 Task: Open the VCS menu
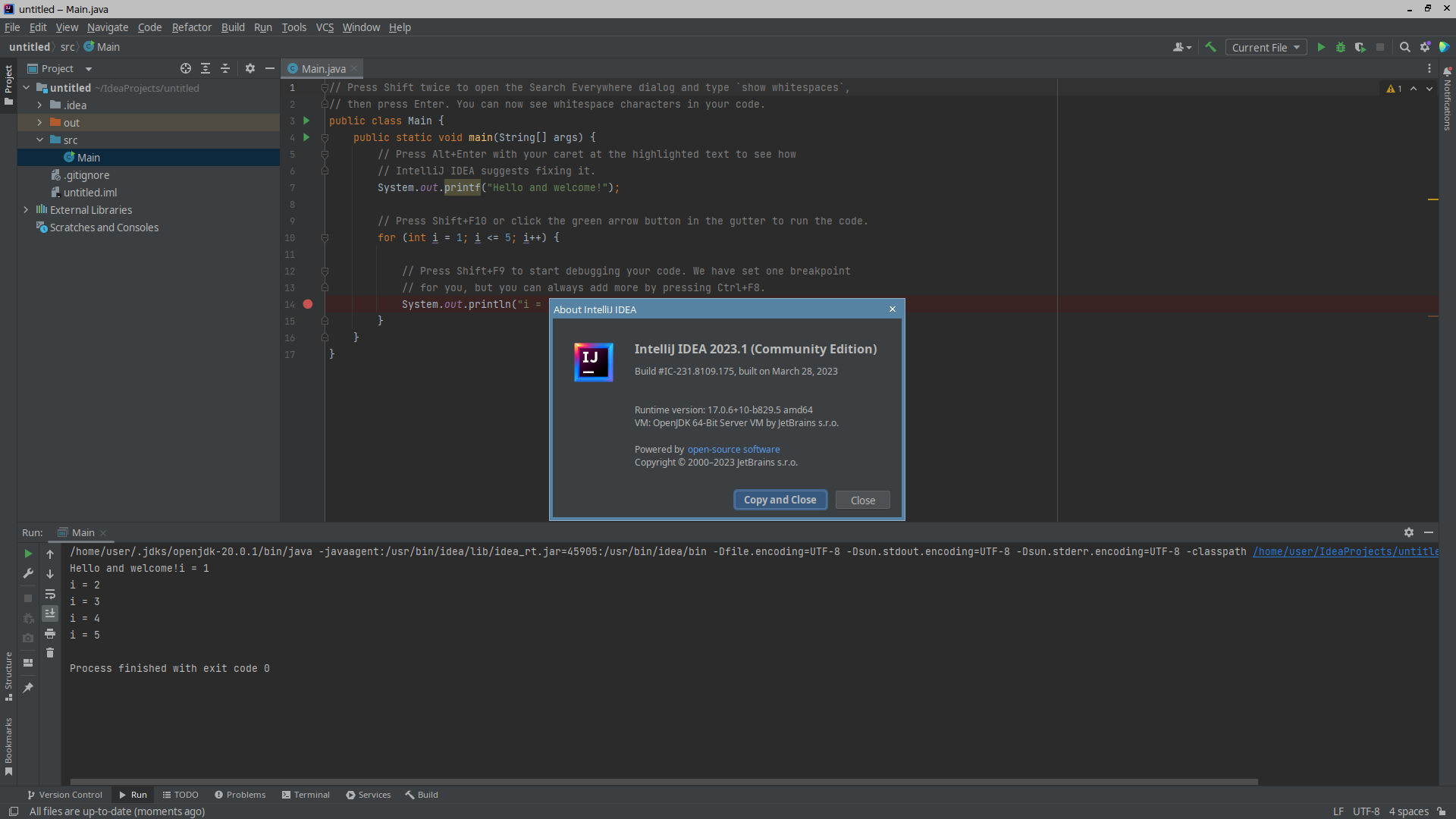[325, 27]
